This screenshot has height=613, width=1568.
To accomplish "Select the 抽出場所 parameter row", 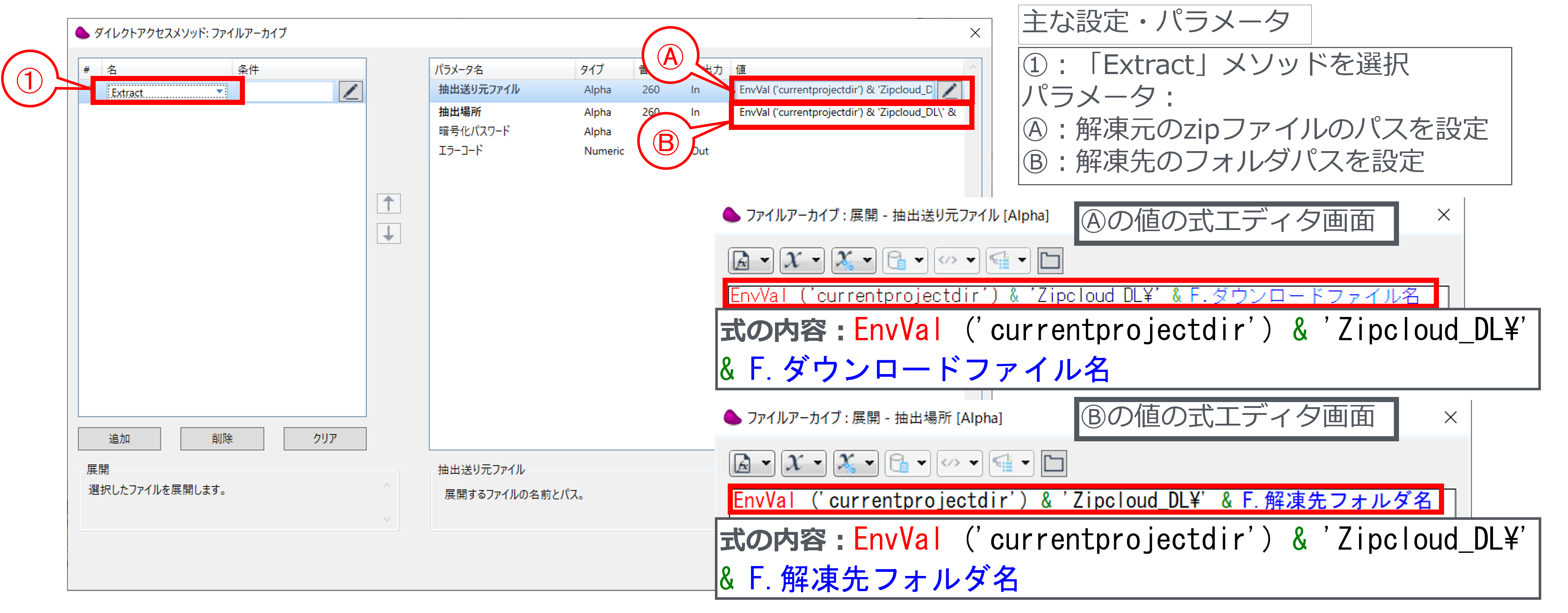I will click(696, 112).
